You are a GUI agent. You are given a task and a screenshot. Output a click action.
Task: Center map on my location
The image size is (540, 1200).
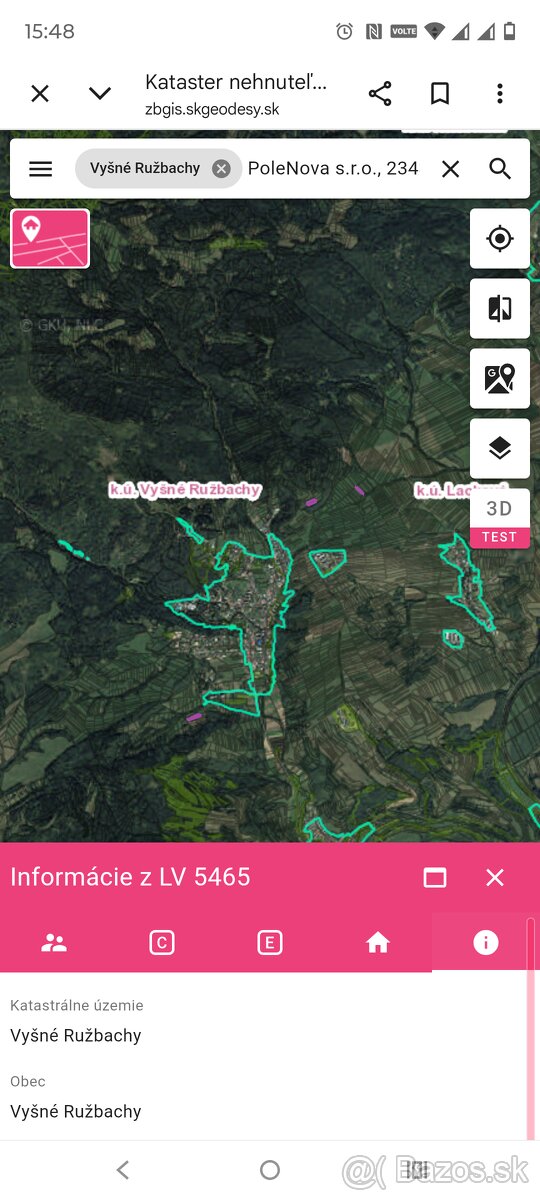coord(500,239)
